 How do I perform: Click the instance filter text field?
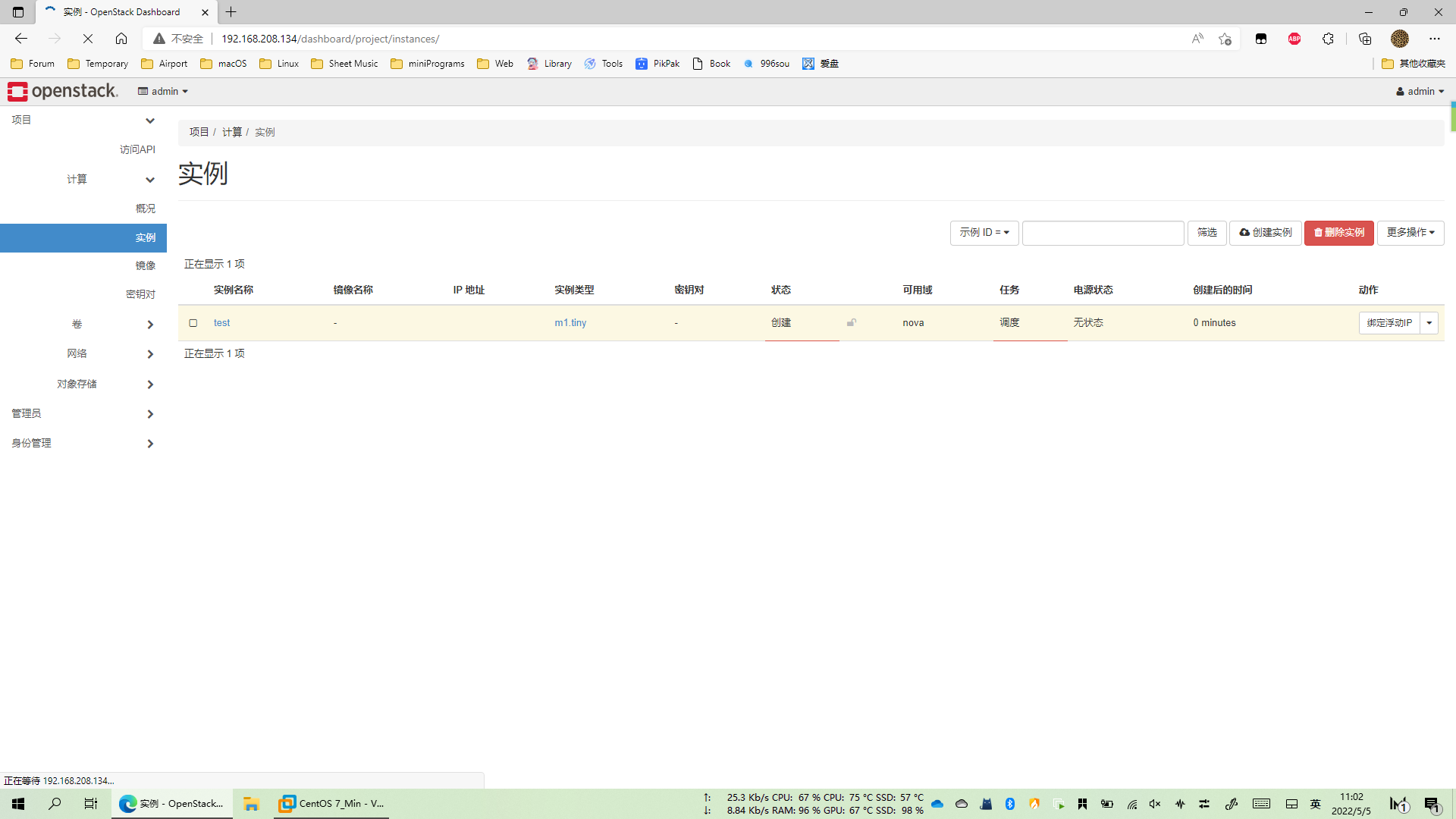click(x=1103, y=232)
